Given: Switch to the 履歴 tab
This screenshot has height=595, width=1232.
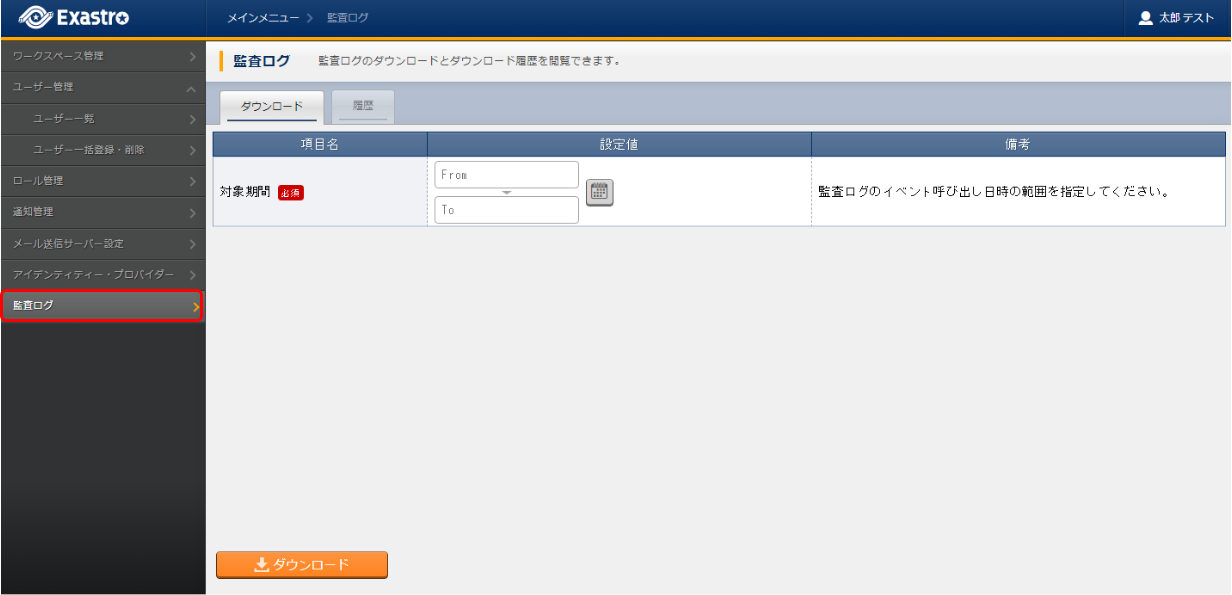Looking at the screenshot, I should (x=362, y=105).
